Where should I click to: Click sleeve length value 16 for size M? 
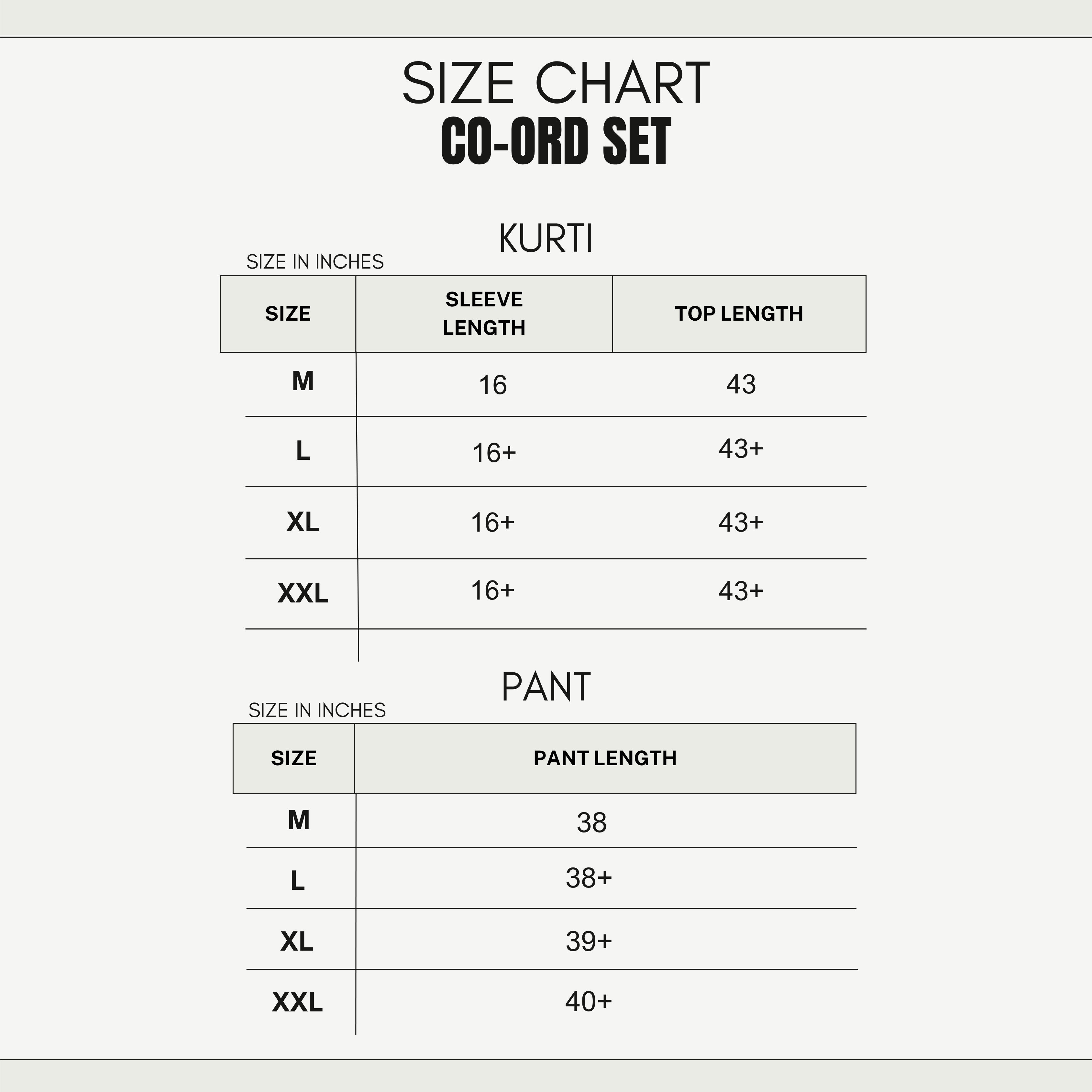click(492, 385)
